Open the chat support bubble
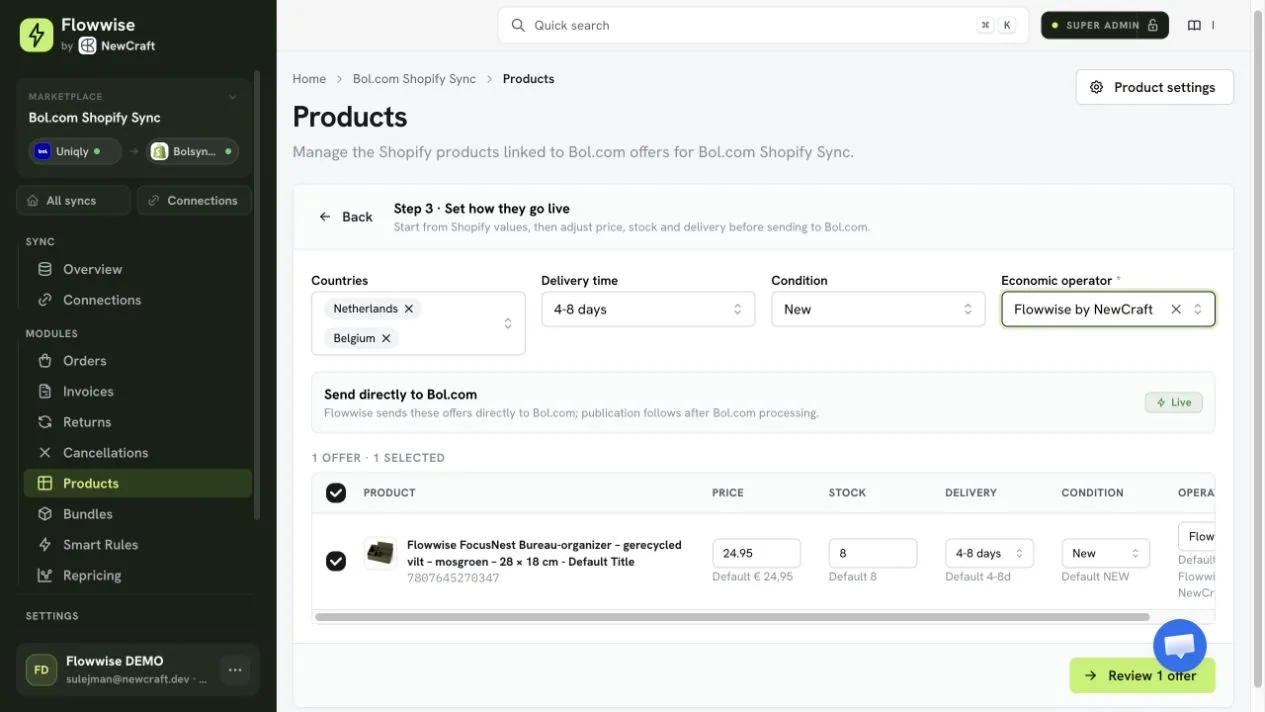Screen dimensions: 1265x712 (x=1180, y=645)
